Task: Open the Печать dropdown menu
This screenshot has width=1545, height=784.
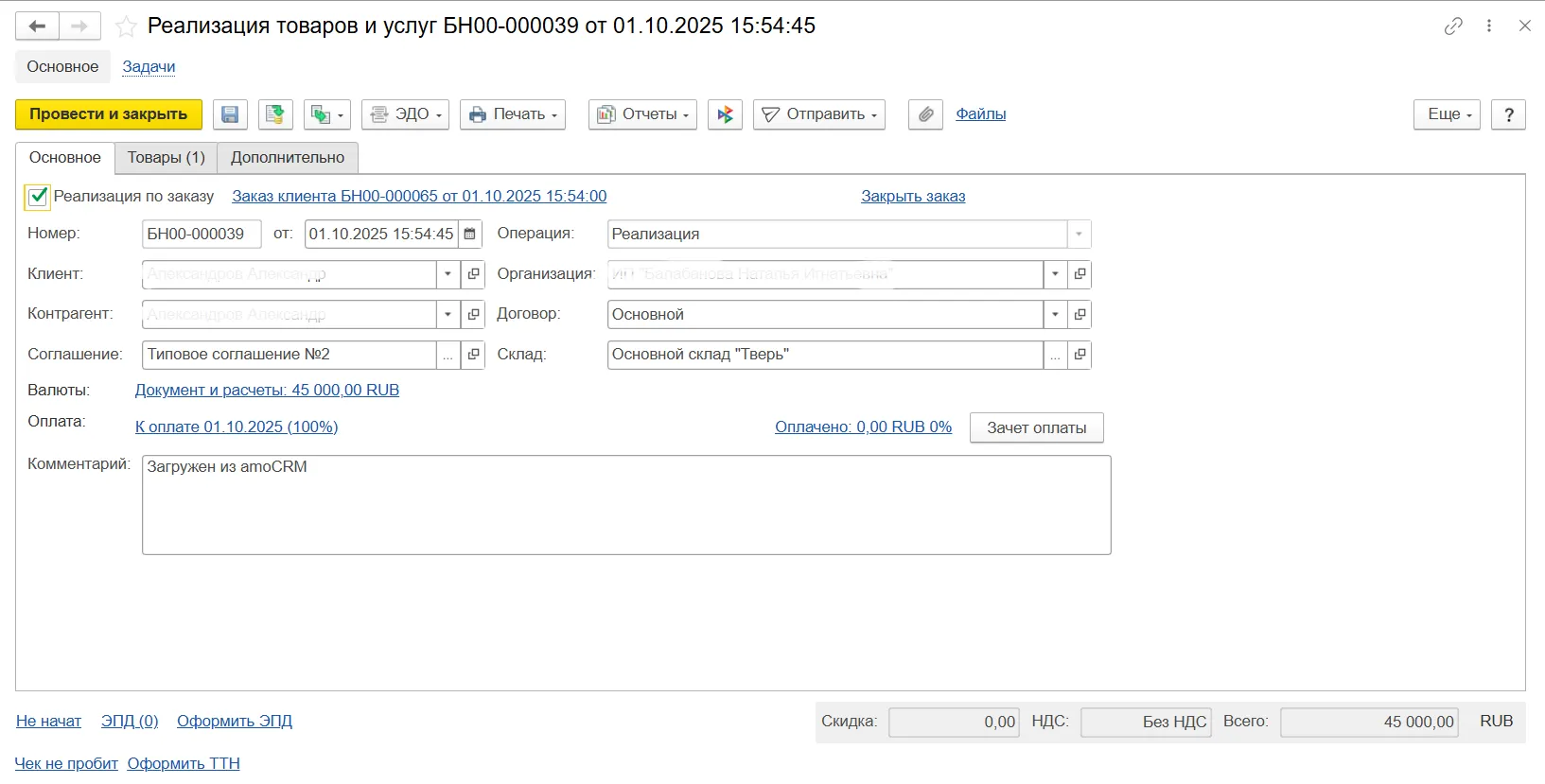Action: pyautogui.click(x=513, y=114)
